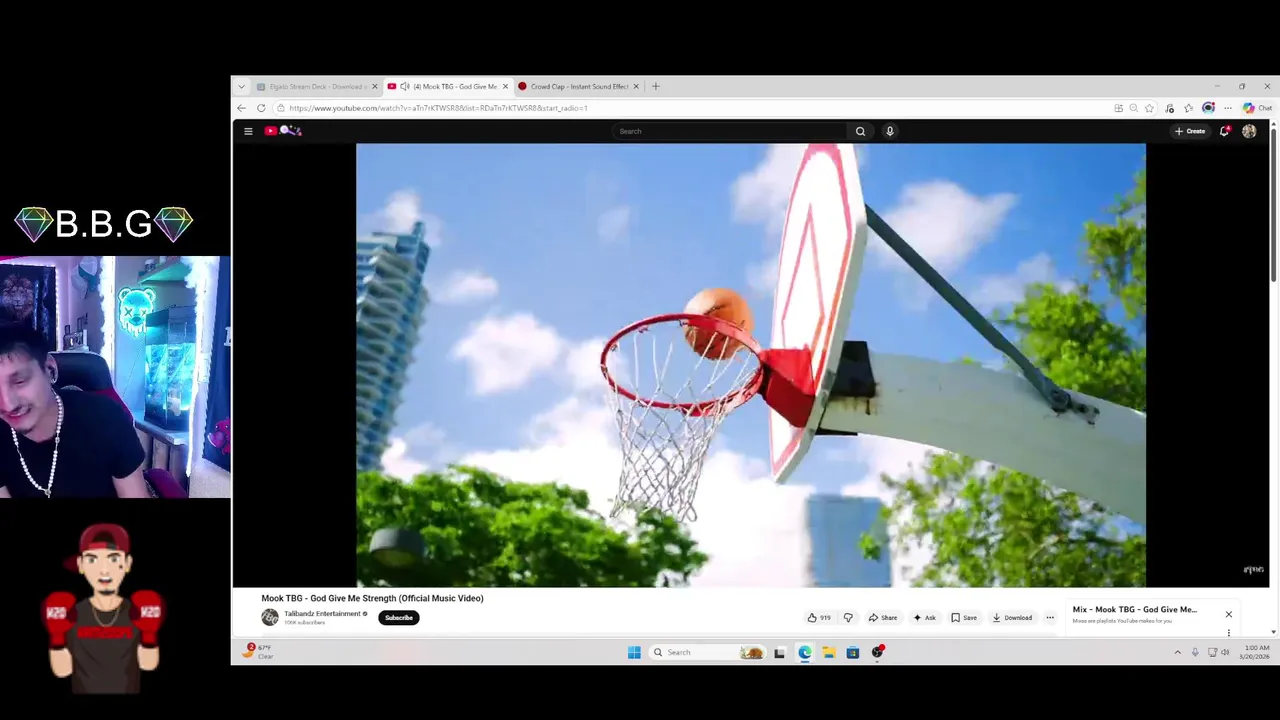Save the video to a playlist
This screenshot has width=1280, height=720.
click(x=964, y=618)
